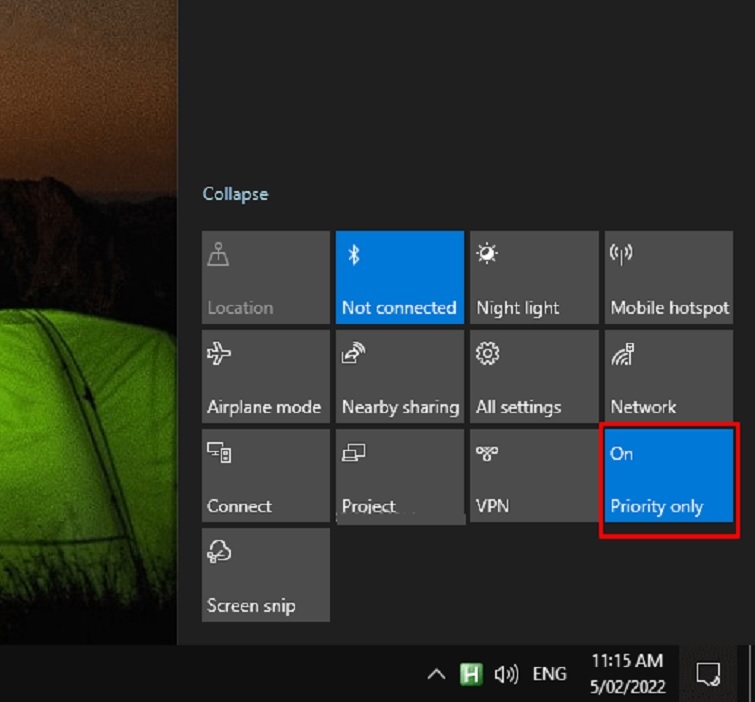Open the taskbar clock and date
This screenshot has width=755, height=702.
627,674
